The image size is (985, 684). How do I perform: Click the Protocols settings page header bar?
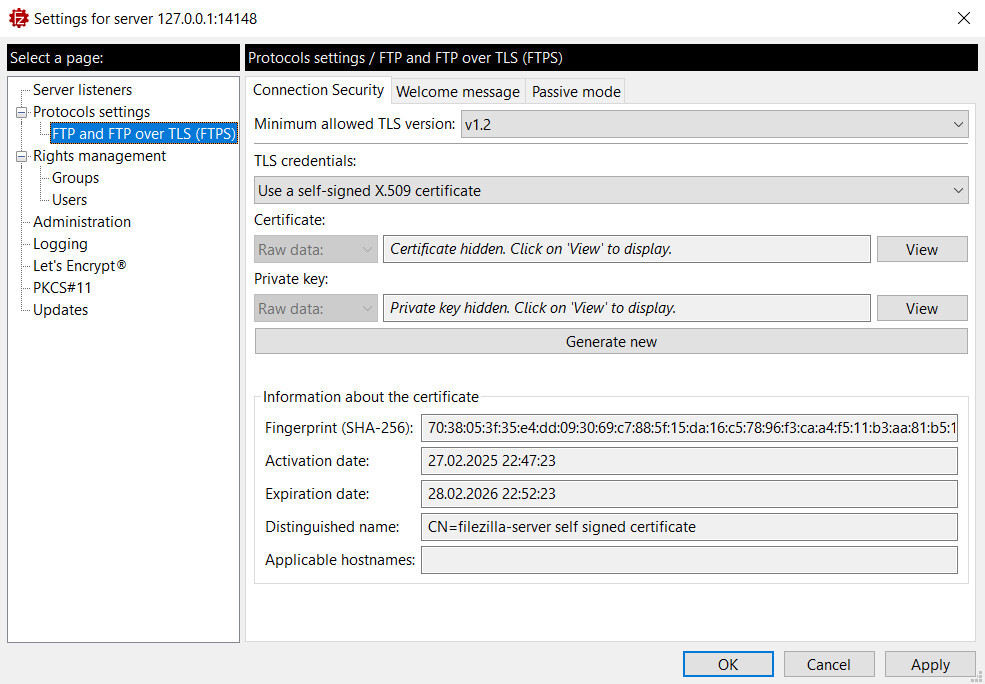tap(611, 58)
